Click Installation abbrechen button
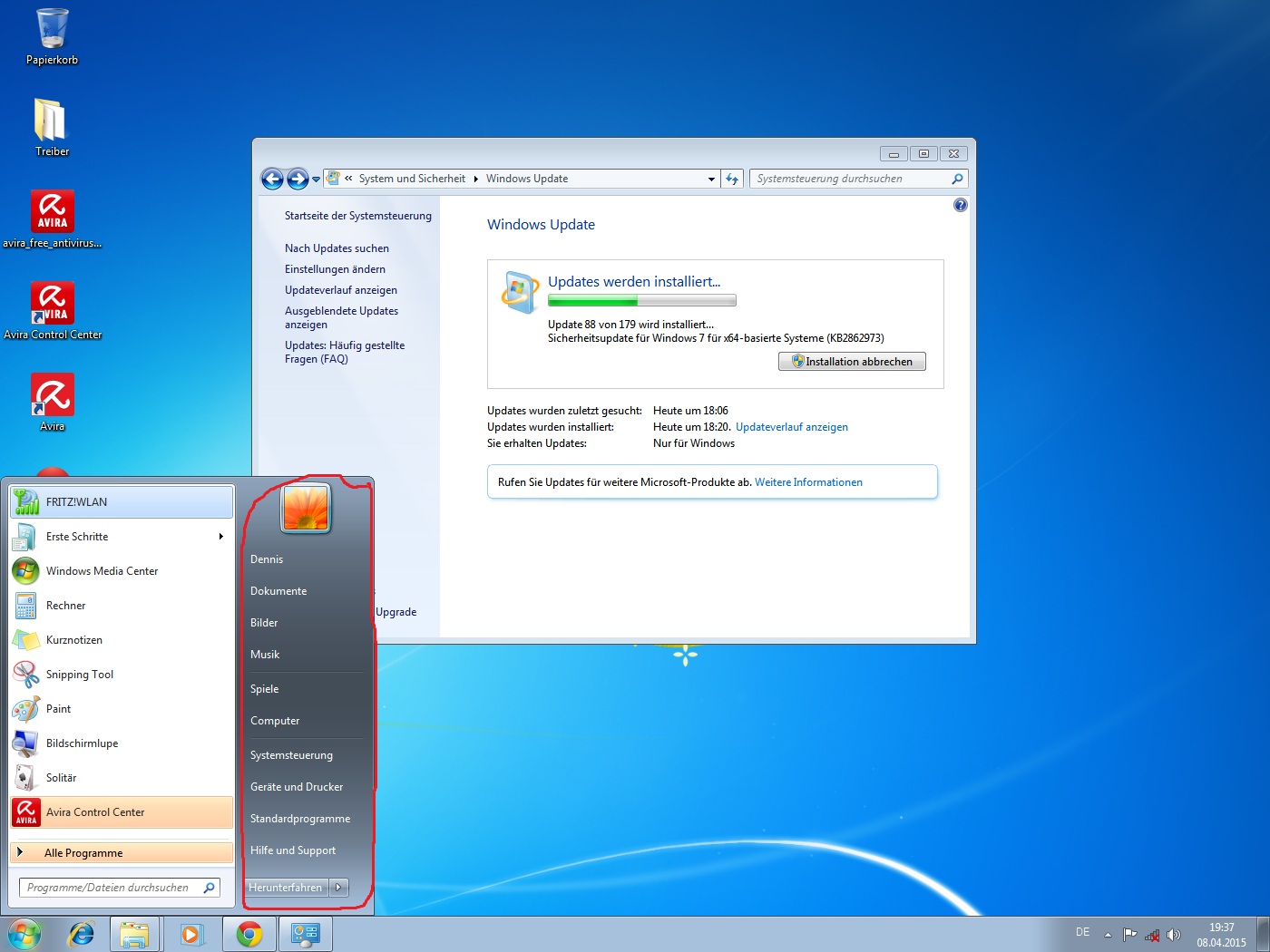1270x952 pixels. point(852,362)
